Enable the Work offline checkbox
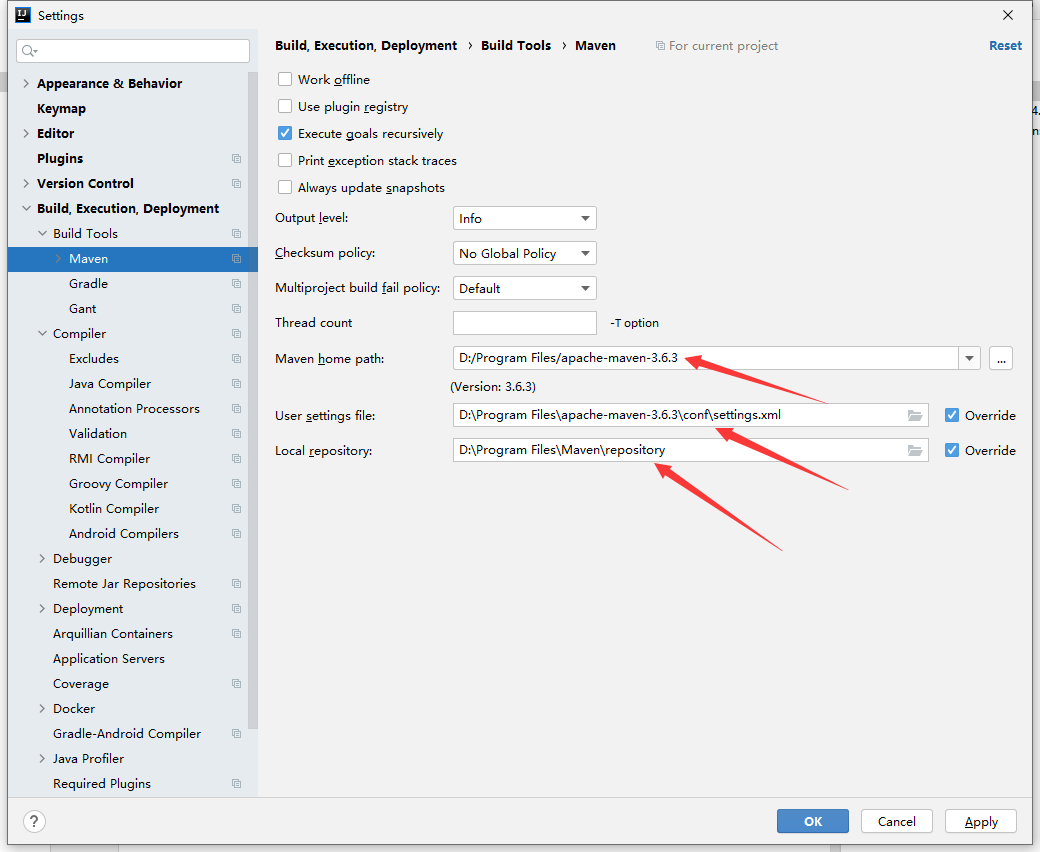This screenshot has width=1040, height=852. [285, 80]
